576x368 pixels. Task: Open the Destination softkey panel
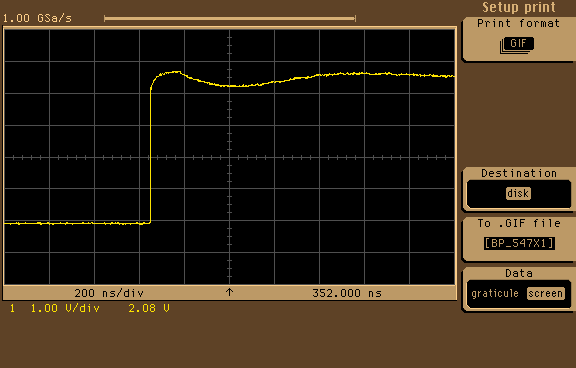[x=518, y=190]
